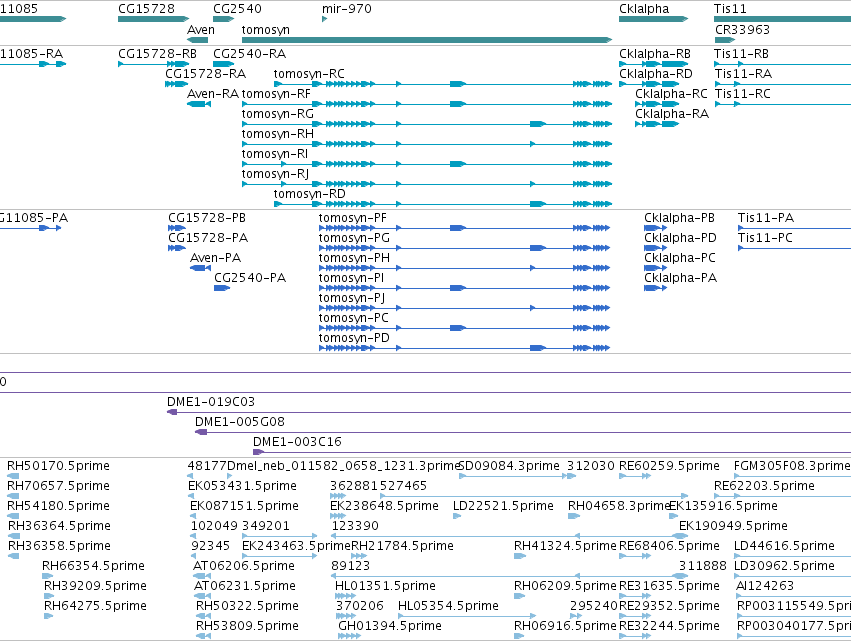Click the CG15728-RA transcript label

[205, 74]
